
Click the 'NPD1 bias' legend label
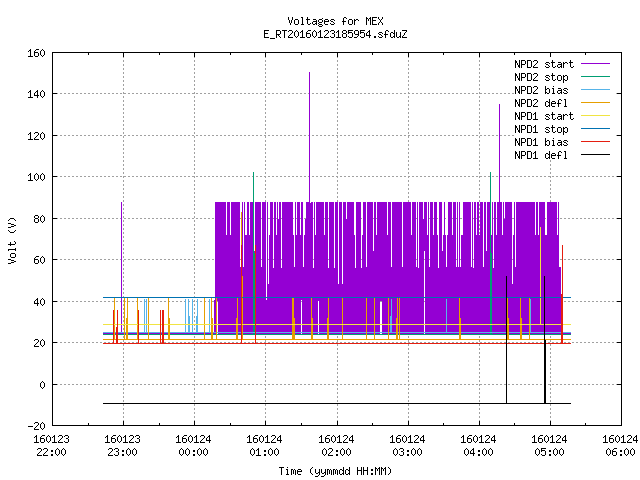[x=541, y=142]
